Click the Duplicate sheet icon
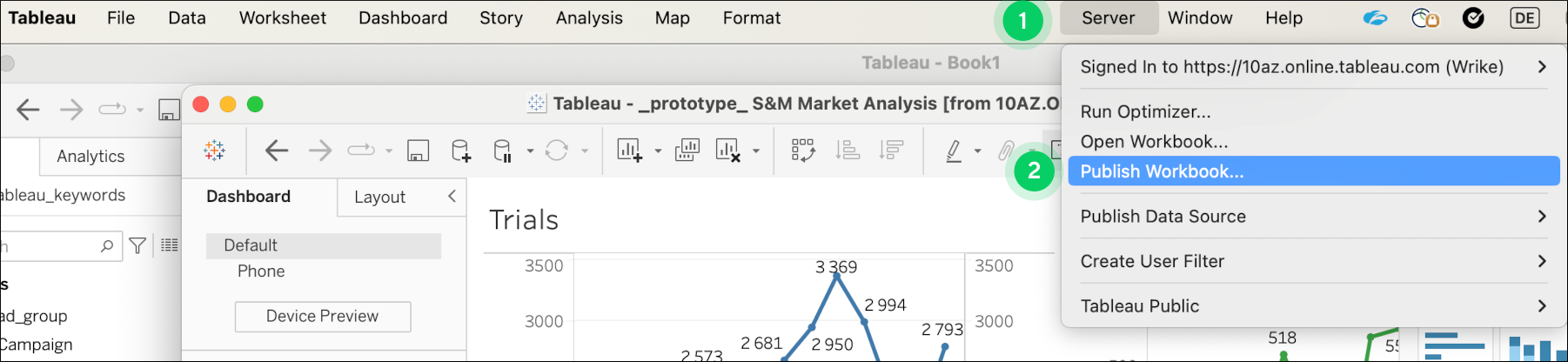The height and width of the screenshot is (362, 1568). coord(687,151)
